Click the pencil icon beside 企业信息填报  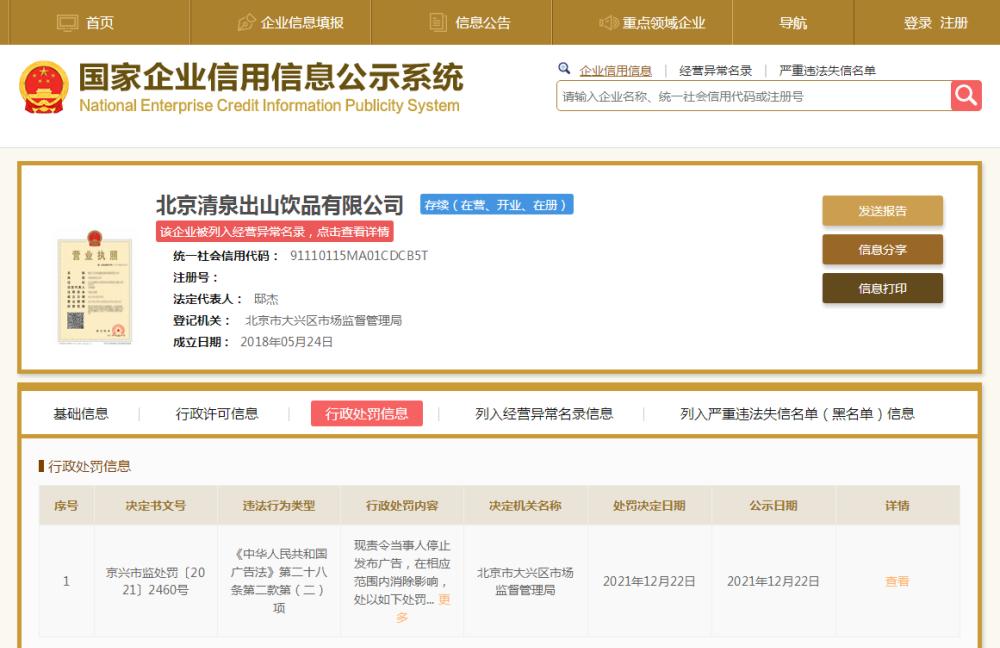[246, 23]
